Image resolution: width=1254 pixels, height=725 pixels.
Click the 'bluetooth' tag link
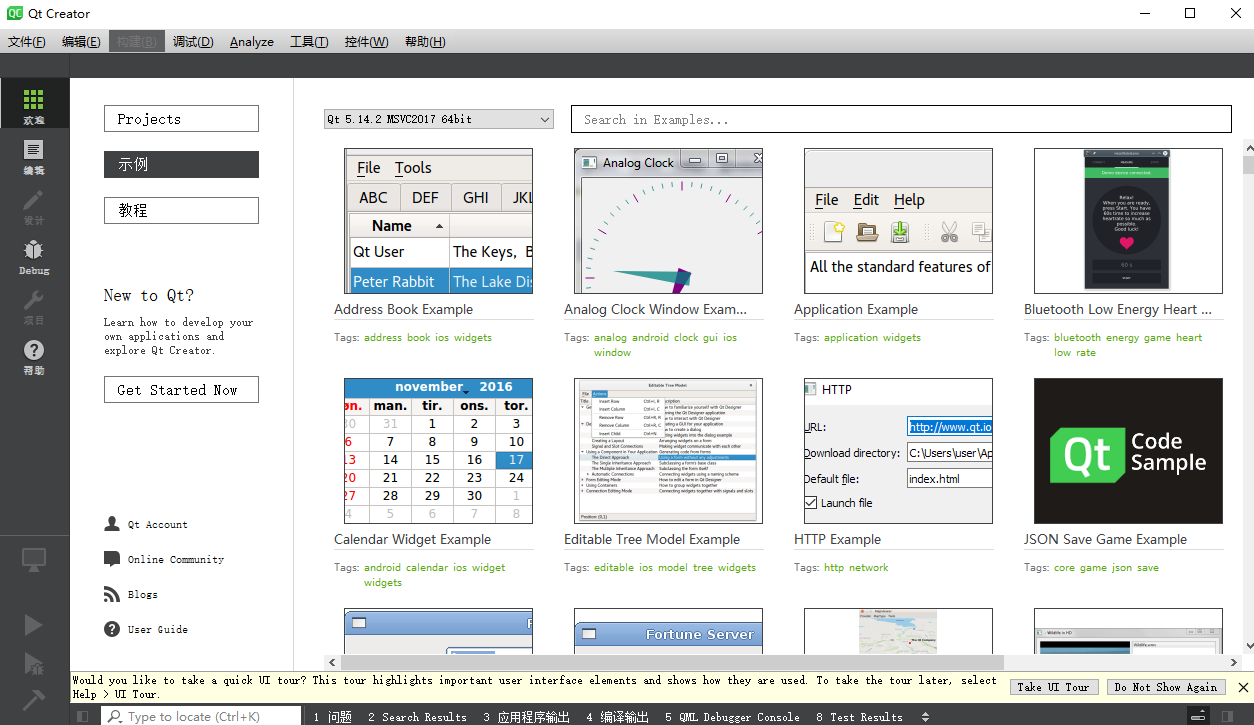click(1077, 337)
